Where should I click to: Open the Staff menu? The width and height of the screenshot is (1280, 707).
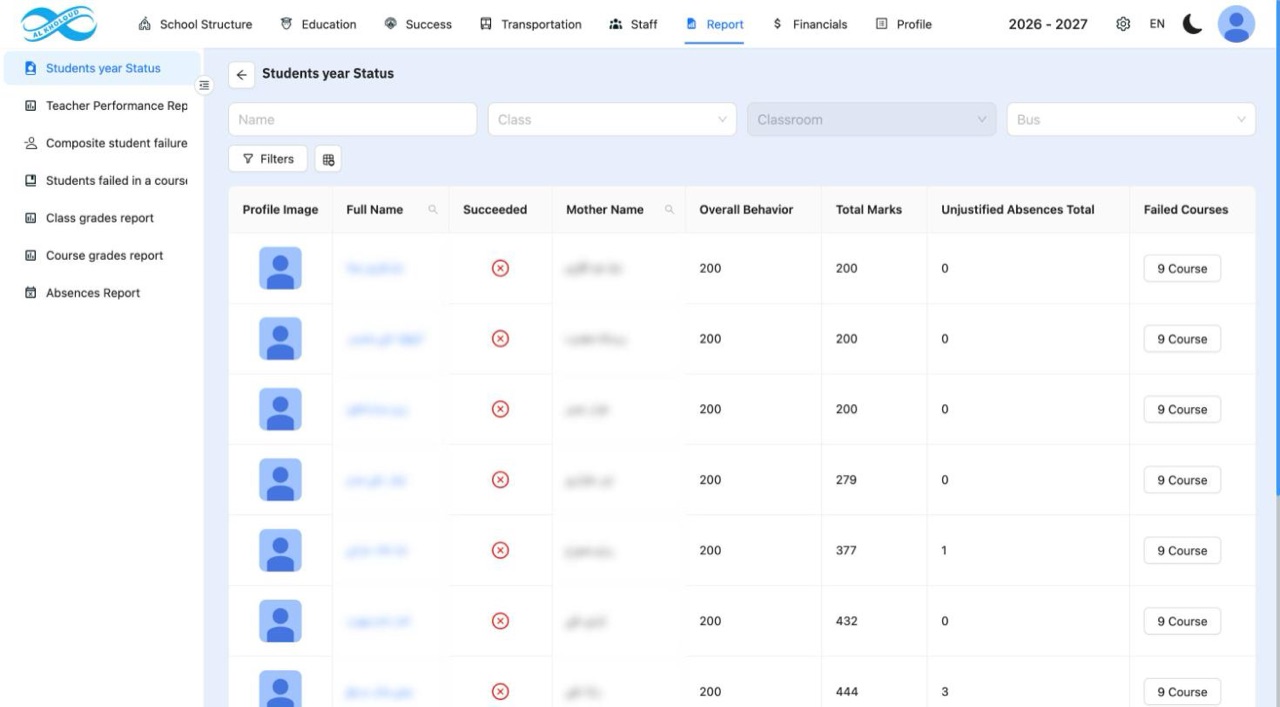(632, 25)
